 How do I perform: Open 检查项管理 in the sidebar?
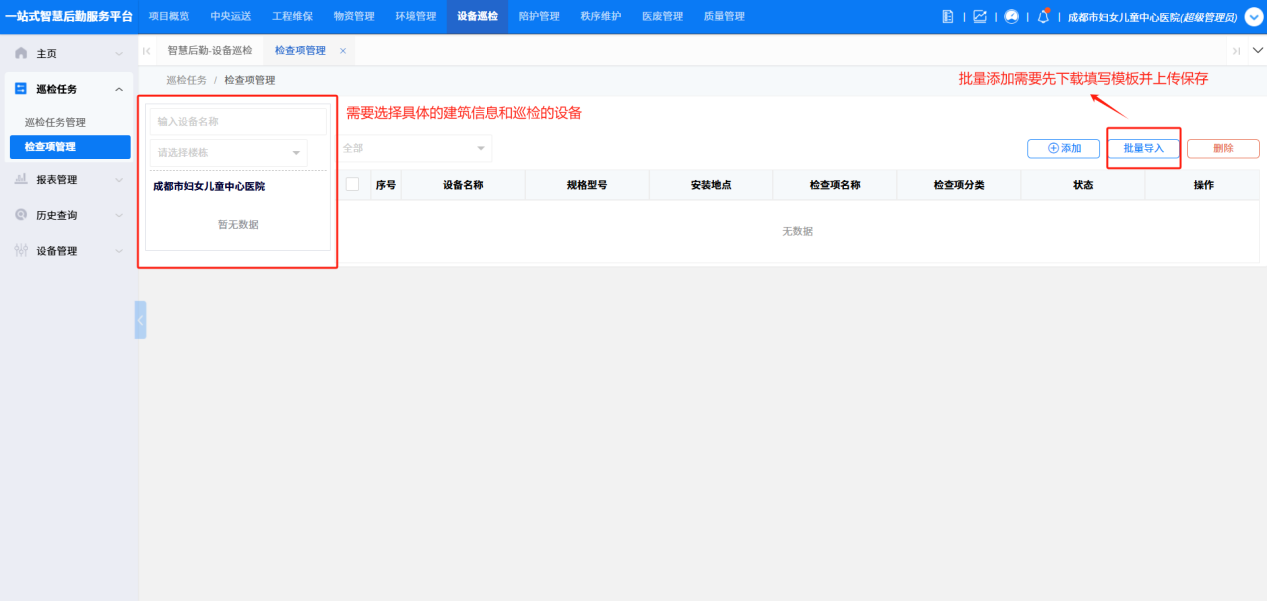(69, 147)
